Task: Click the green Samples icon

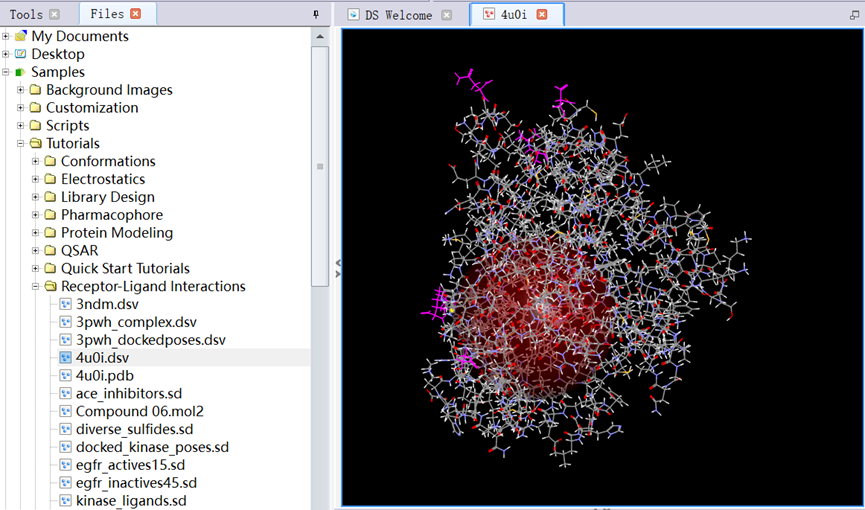Action: coord(20,72)
